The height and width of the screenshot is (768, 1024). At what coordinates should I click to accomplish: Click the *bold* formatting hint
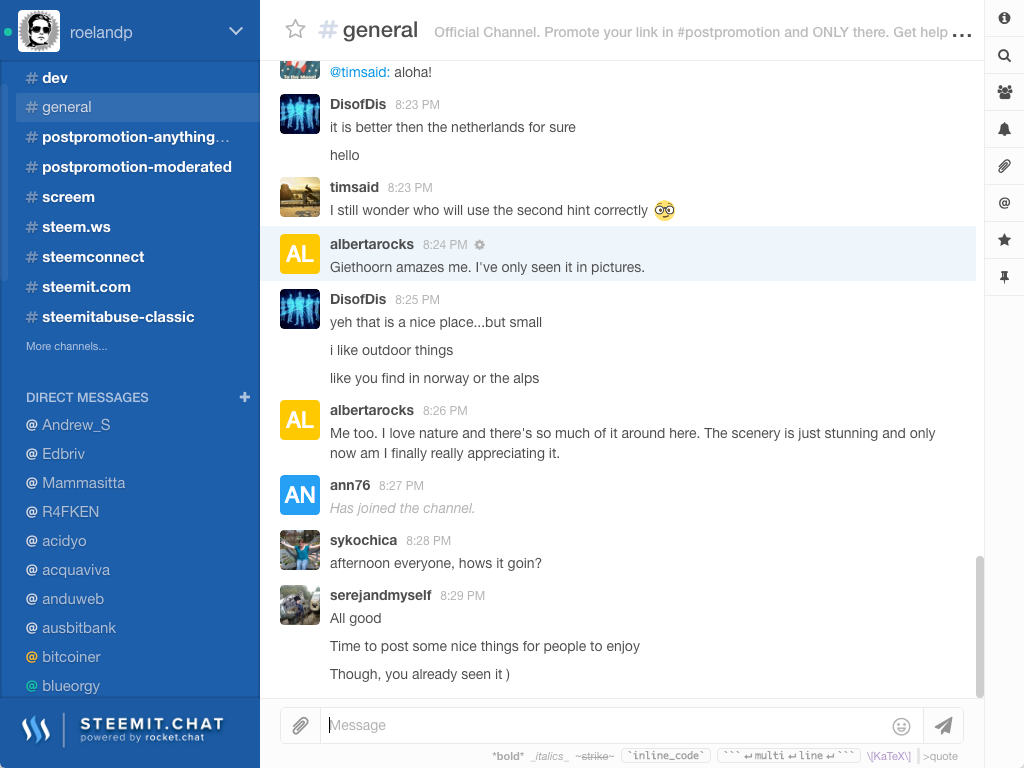508,756
